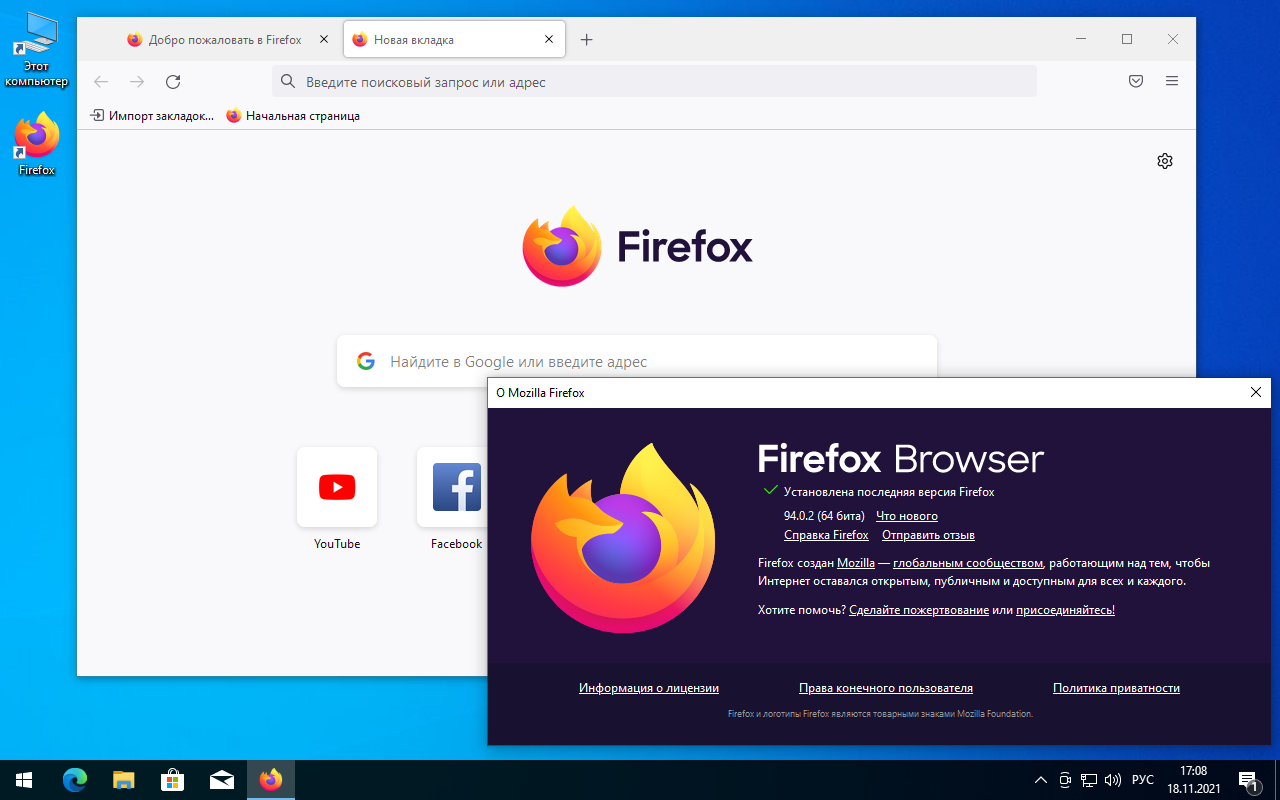Select the Firefox desktop shortcut icon
The image size is (1280, 800).
pos(37,144)
